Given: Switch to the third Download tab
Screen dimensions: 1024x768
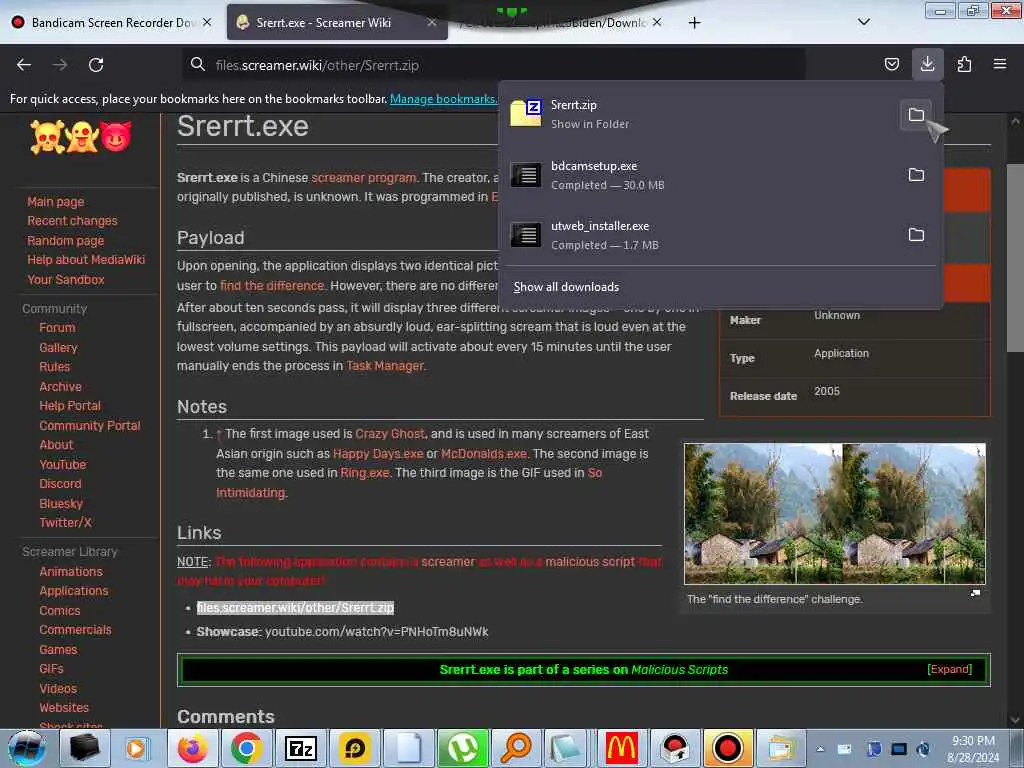Looking at the screenshot, I should (562, 23).
